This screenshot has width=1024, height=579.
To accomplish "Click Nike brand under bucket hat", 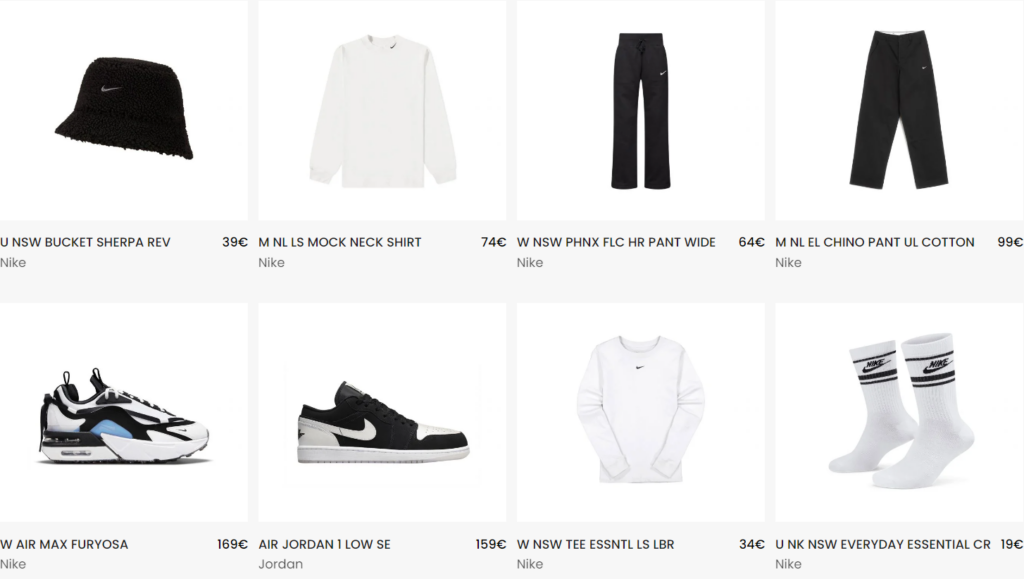I will click(13, 262).
